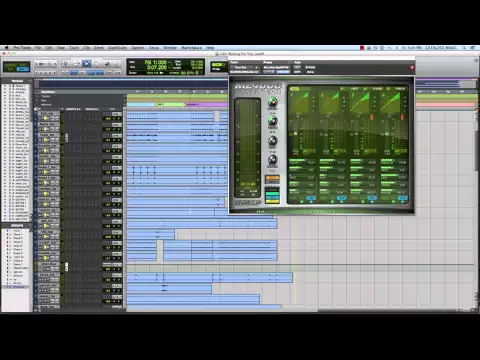Click the blue button under band 4

pyautogui.click(x=403, y=198)
